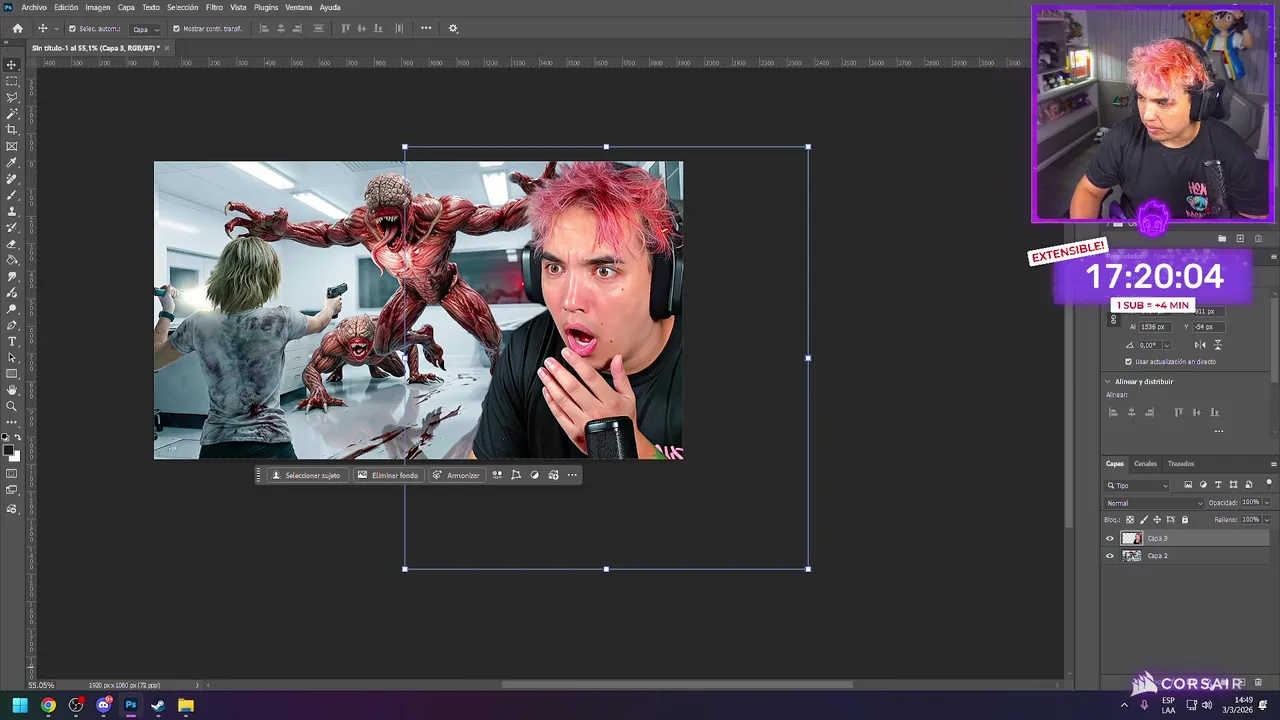The height and width of the screenshot is (720, 1280).
Task: Open options bar three-dots more align options
Action: 426,28
